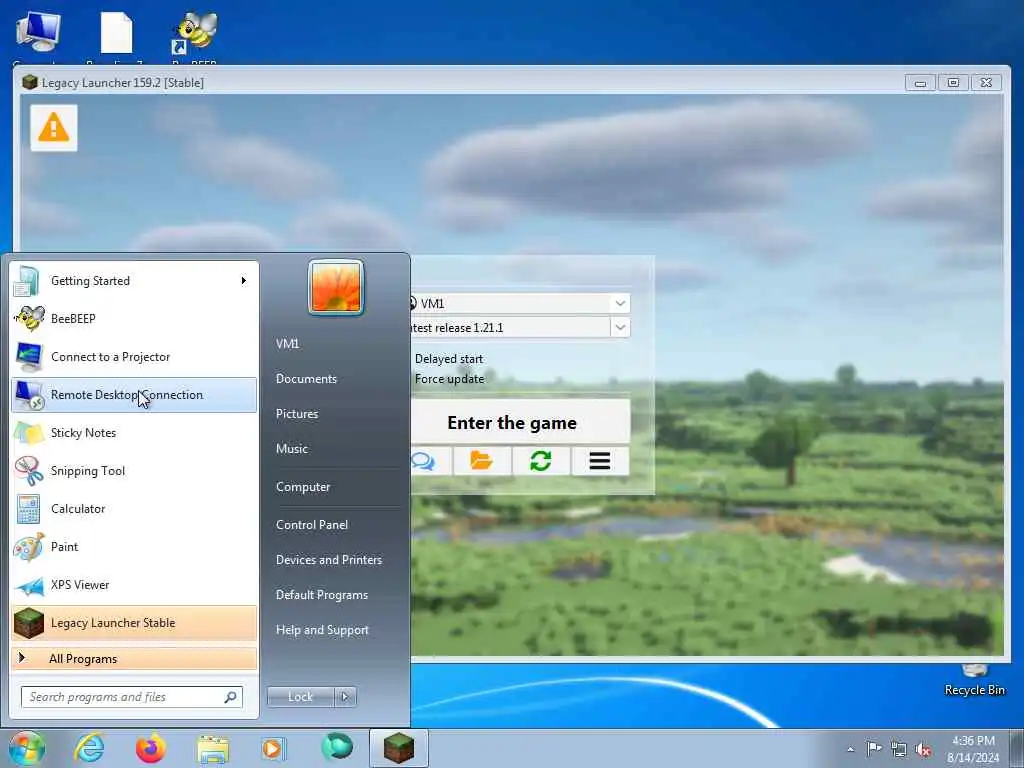Open Remote Desktop Connection entry

(134, 394)
